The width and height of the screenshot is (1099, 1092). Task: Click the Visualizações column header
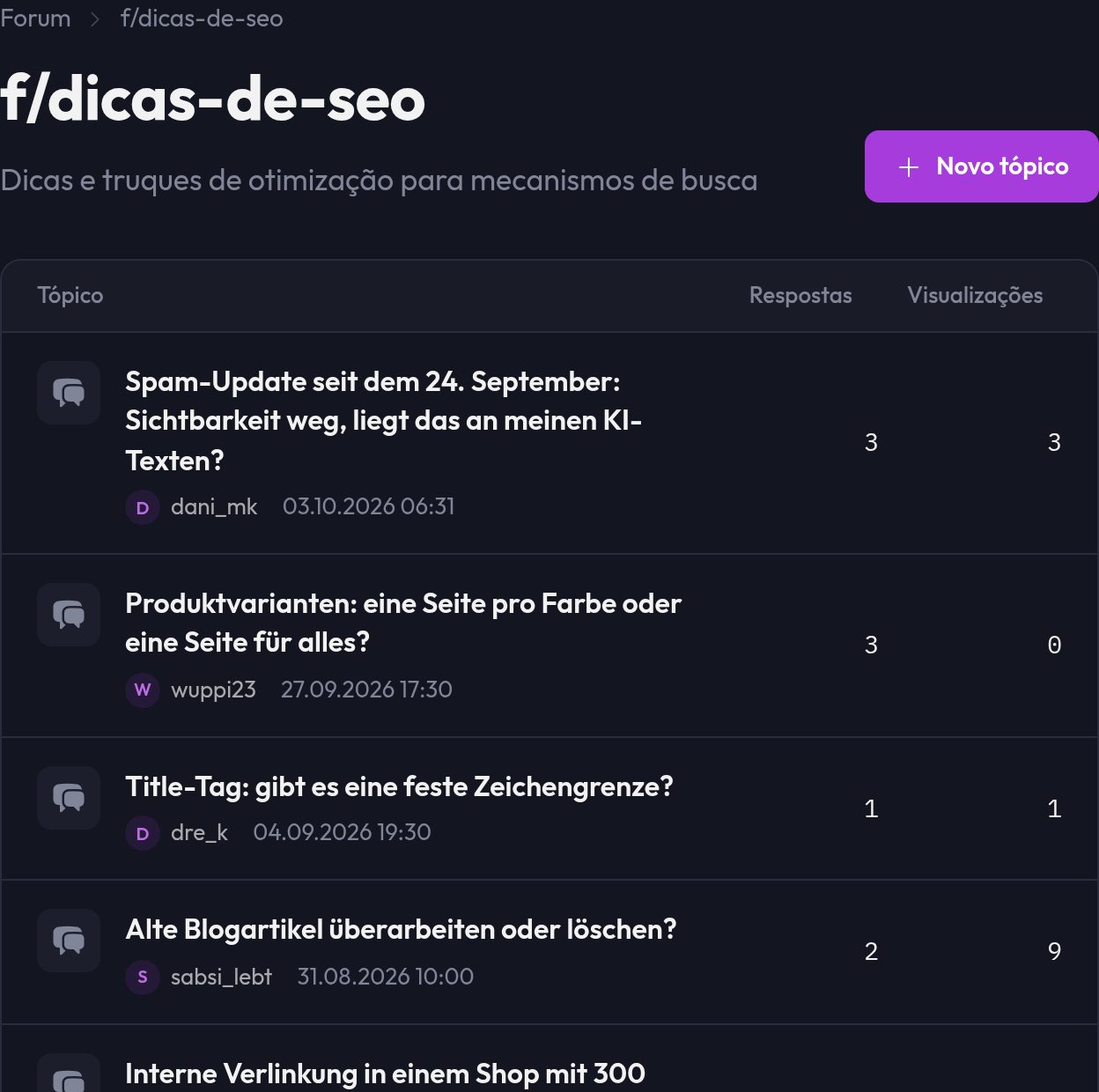tap(975, 295)
